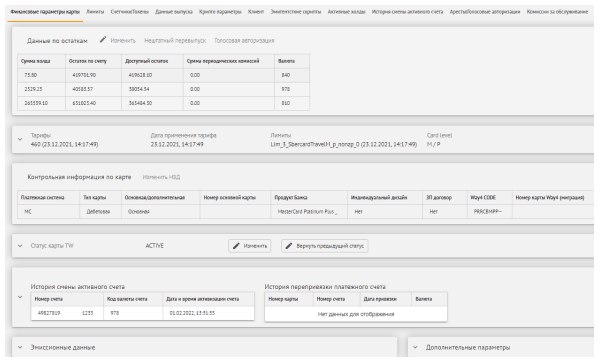The image size is (608, 361).
Task: Open the История смены активного счета tab
Action: 408,12
